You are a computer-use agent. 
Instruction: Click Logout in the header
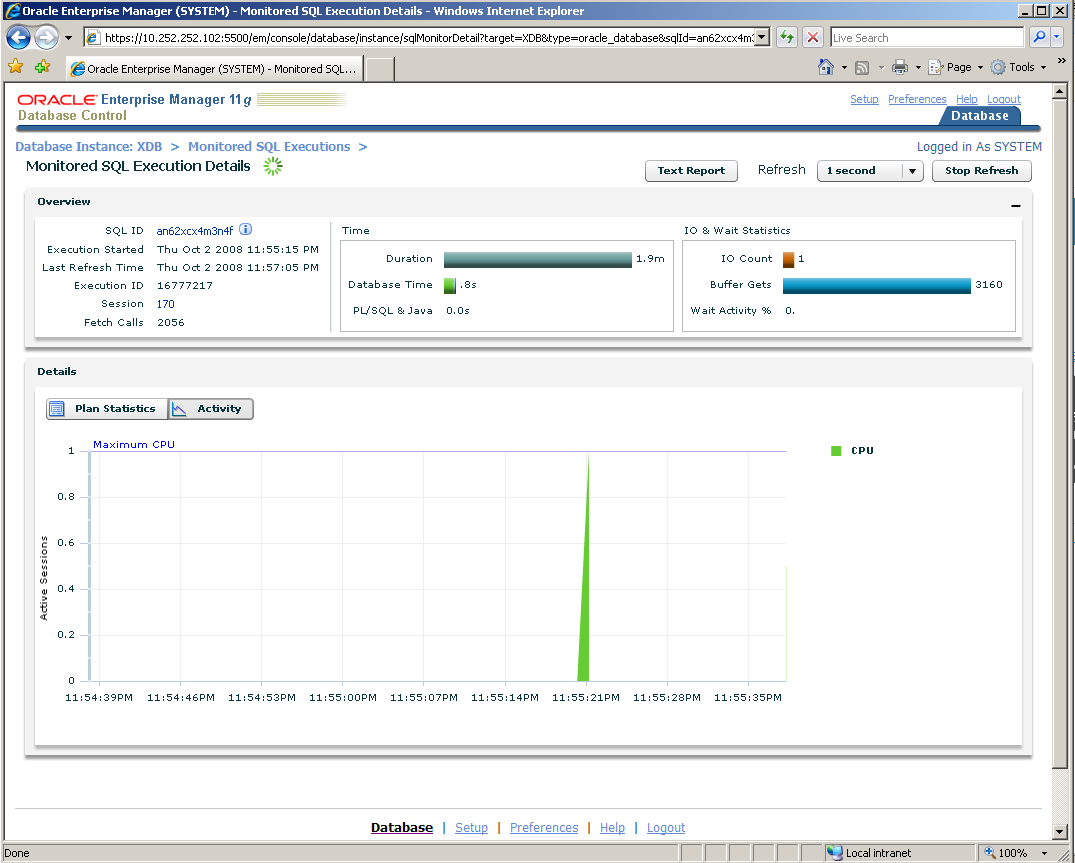click(1004, 99)
